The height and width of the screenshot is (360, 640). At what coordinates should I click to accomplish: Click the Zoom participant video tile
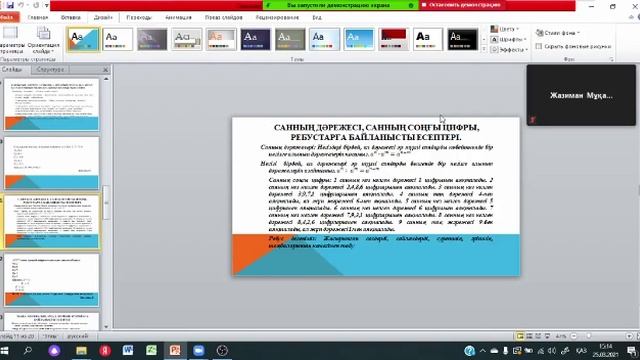[581, 95]
